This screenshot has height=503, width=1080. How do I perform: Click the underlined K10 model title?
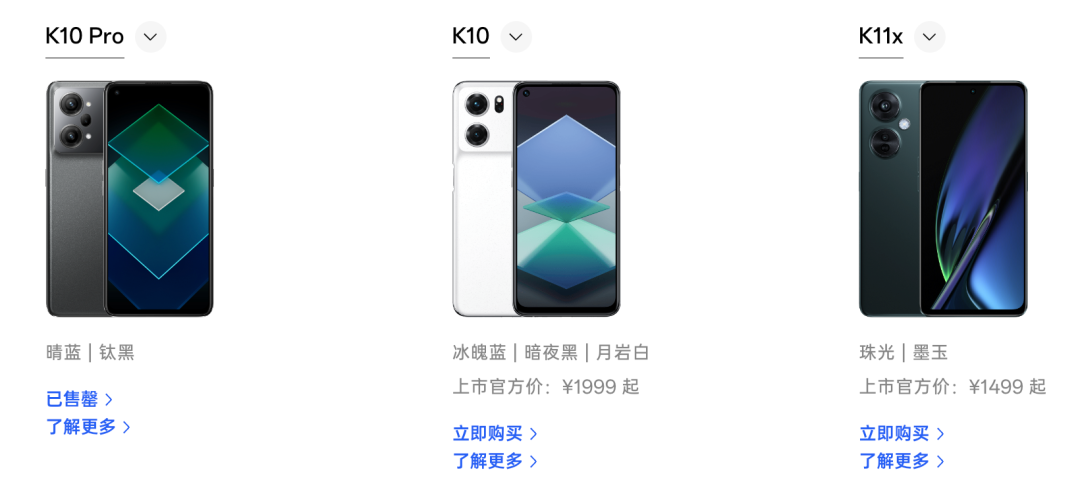[471, 37]
